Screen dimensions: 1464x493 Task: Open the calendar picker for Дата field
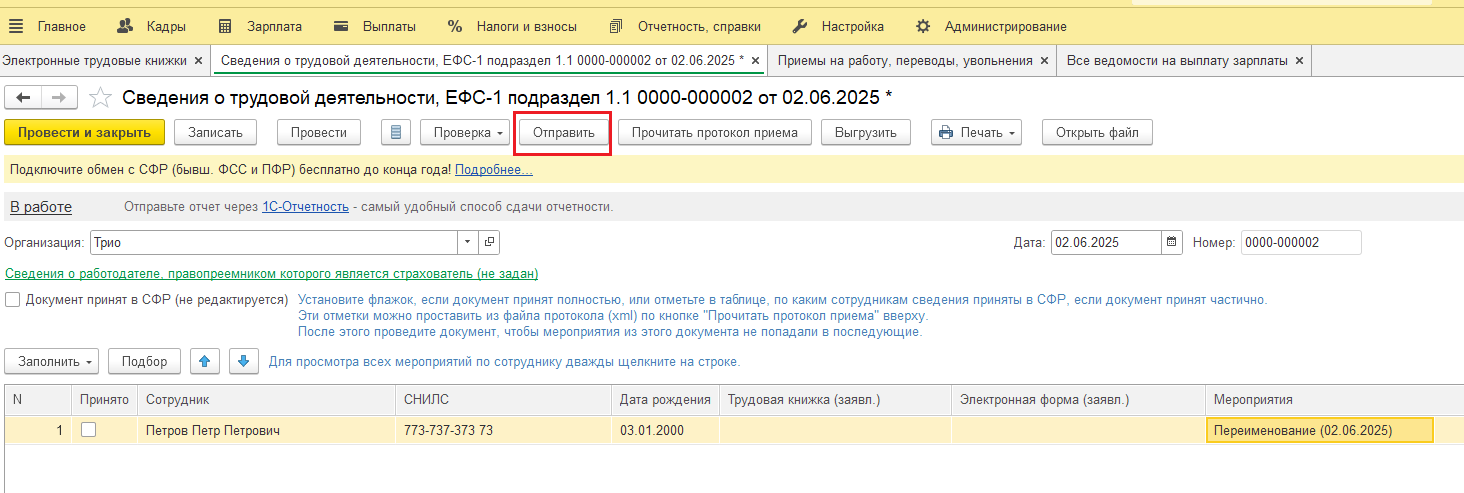(x=1171, y=242)
